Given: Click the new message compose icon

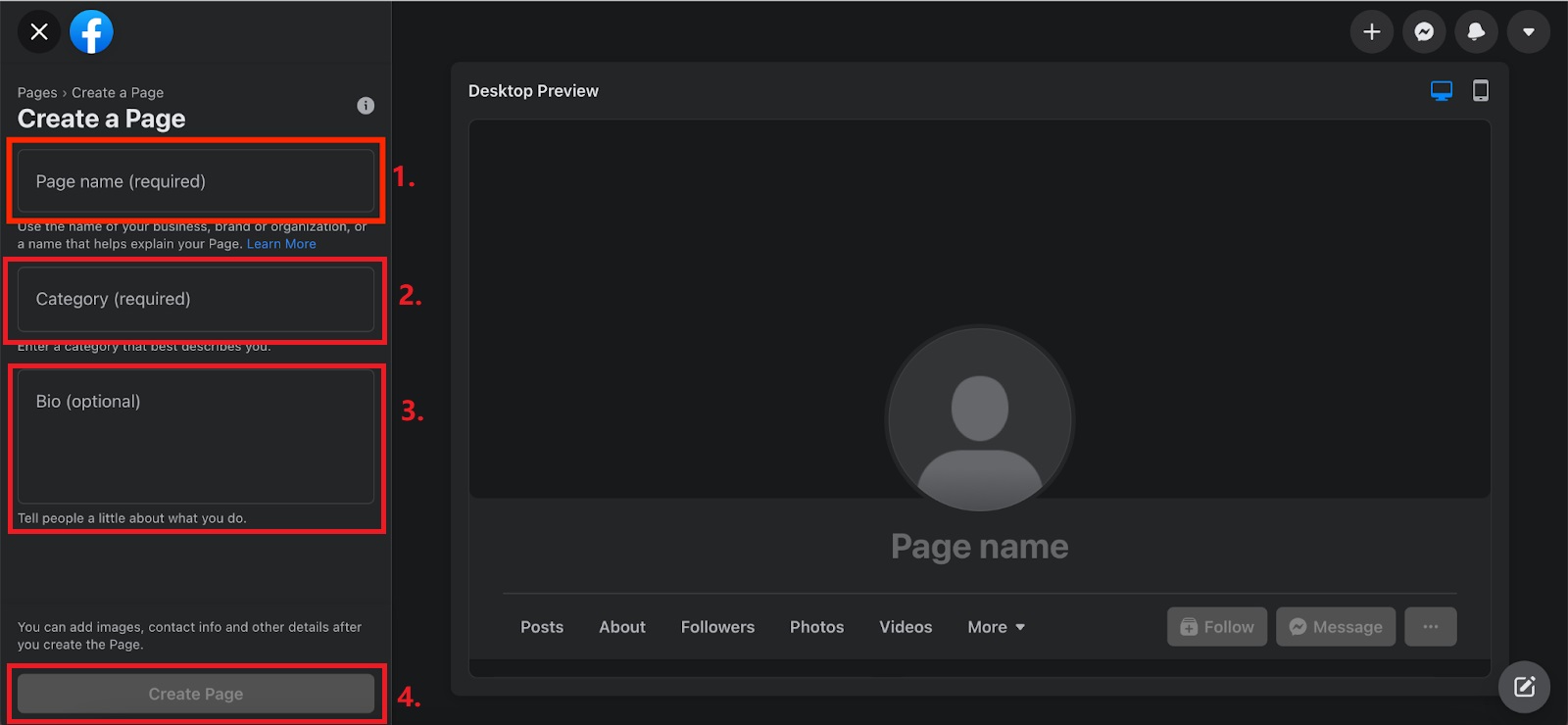Looking at the screenshot, I should [1524, 687].
